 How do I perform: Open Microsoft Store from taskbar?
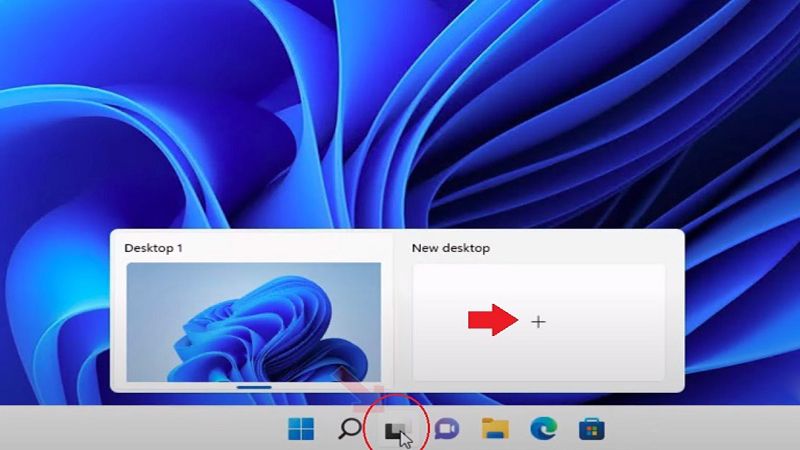(592, 429)
